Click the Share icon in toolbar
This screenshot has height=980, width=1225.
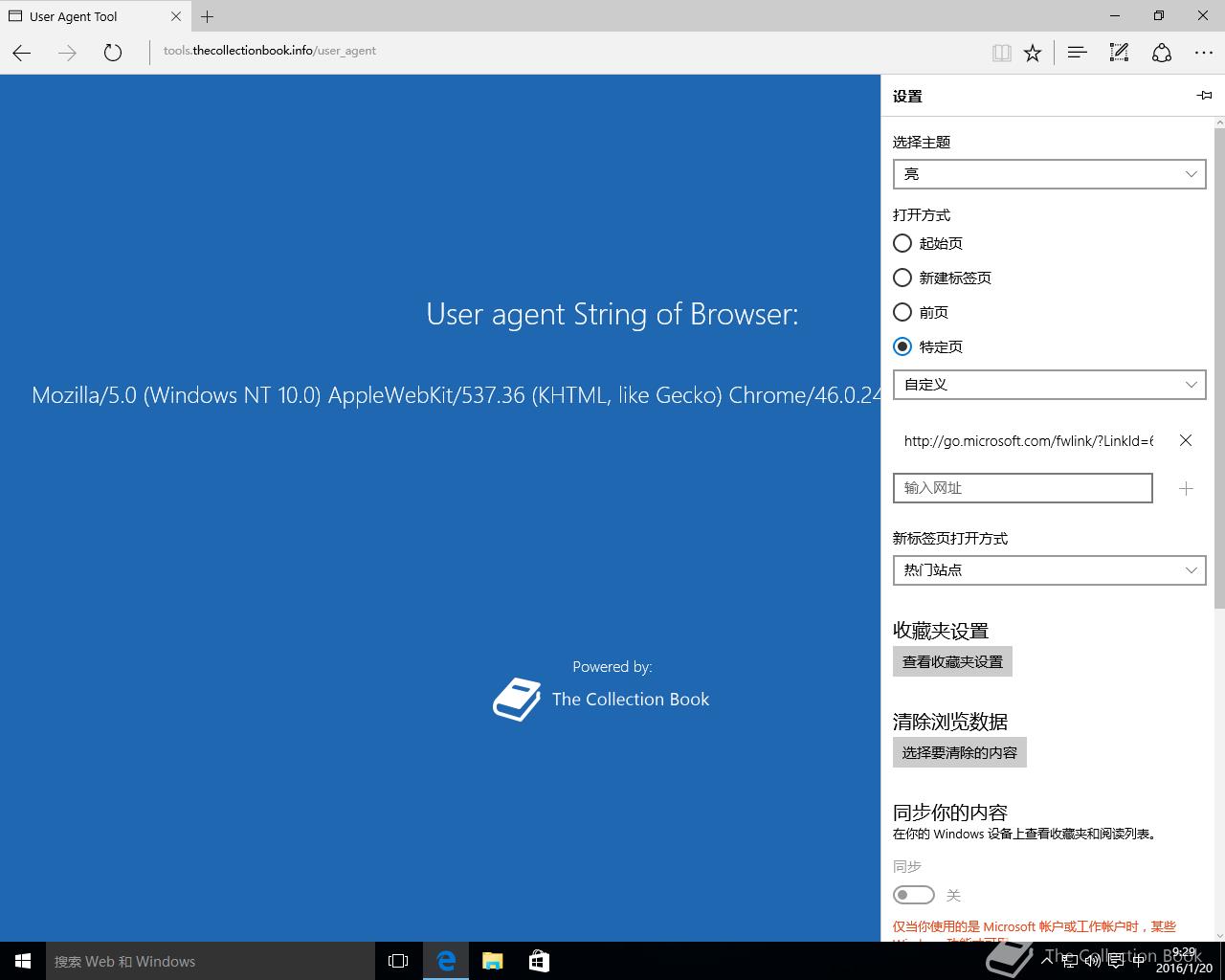(x=1162, y=53)
